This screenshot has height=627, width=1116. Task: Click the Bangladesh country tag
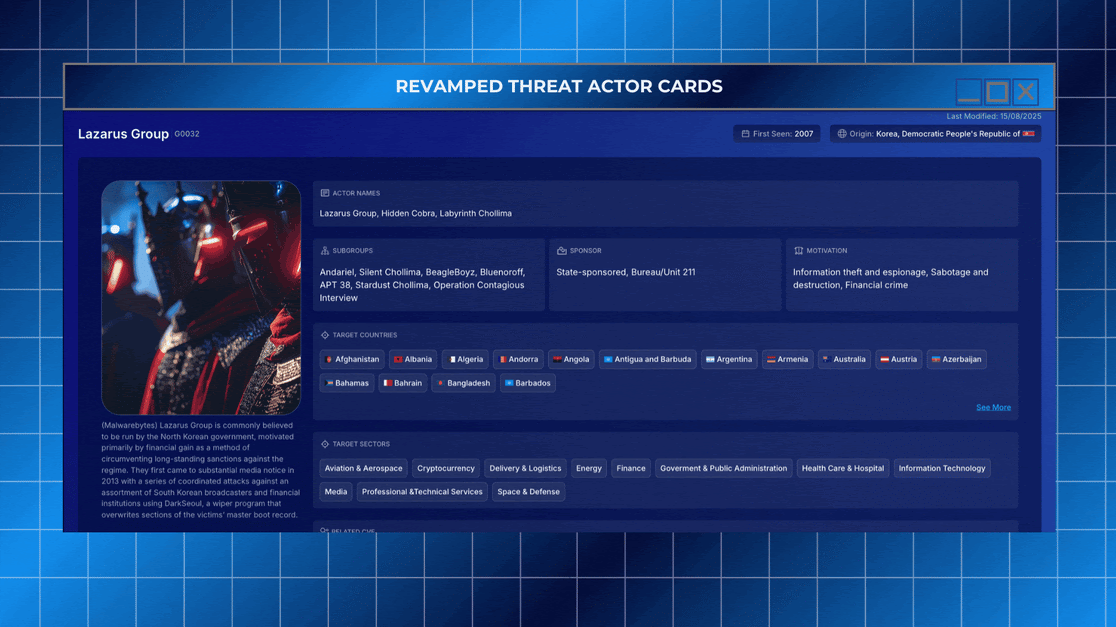(x=463, y=383)
